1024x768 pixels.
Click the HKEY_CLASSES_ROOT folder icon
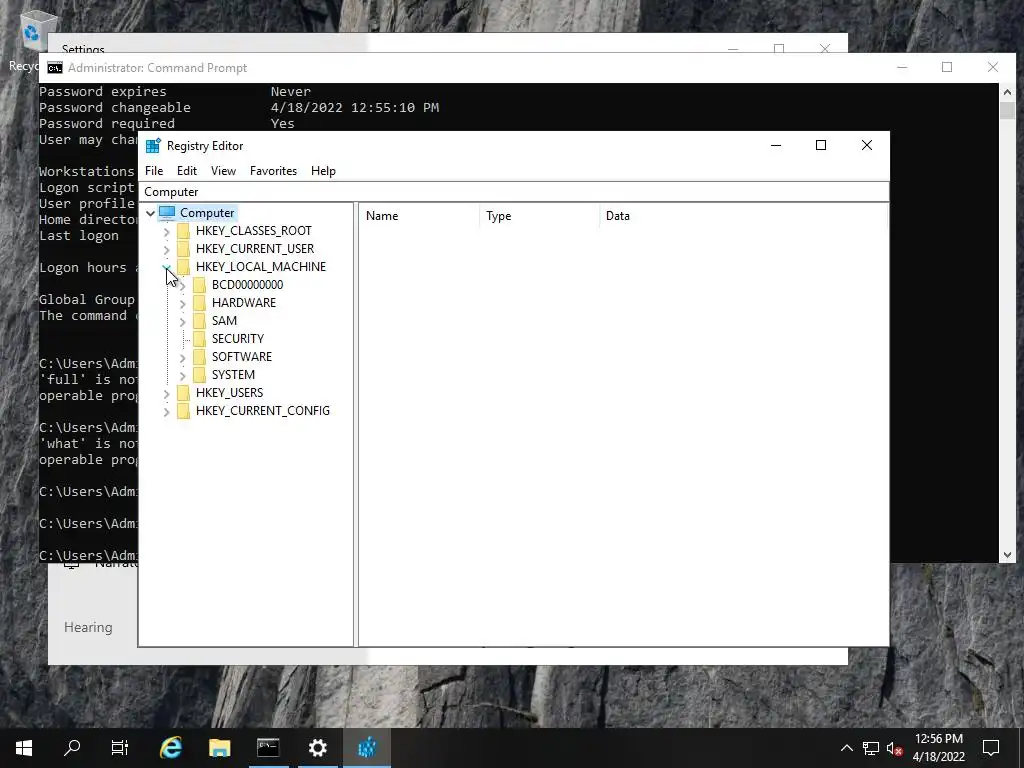184,231
